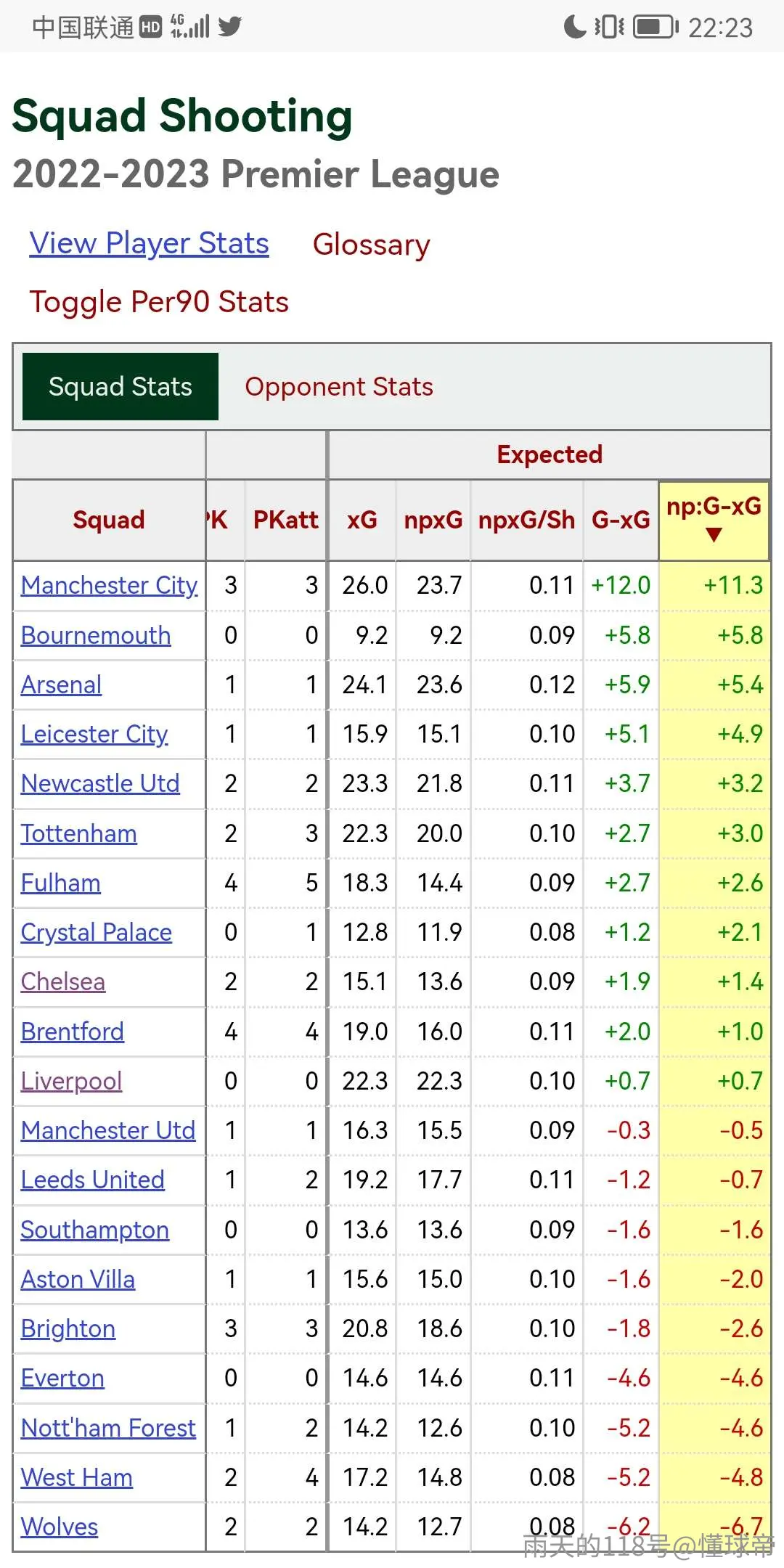Tap the Twitter bird icon in status bar

pos(229,27)
